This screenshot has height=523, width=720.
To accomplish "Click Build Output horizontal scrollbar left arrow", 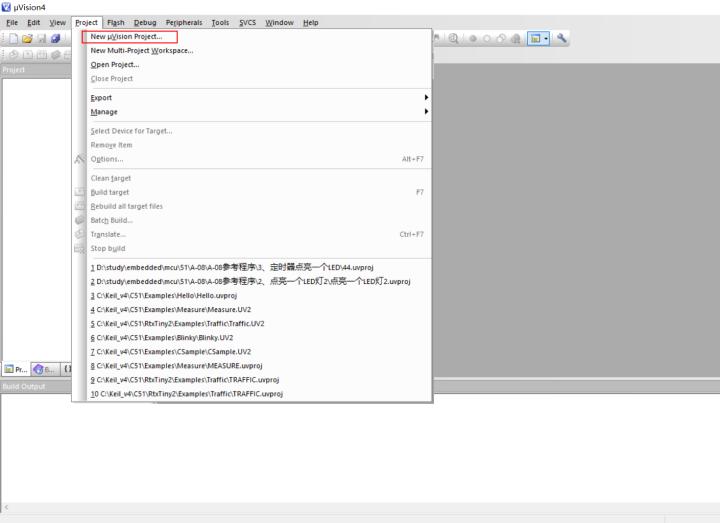I will [x=6, y=507].
